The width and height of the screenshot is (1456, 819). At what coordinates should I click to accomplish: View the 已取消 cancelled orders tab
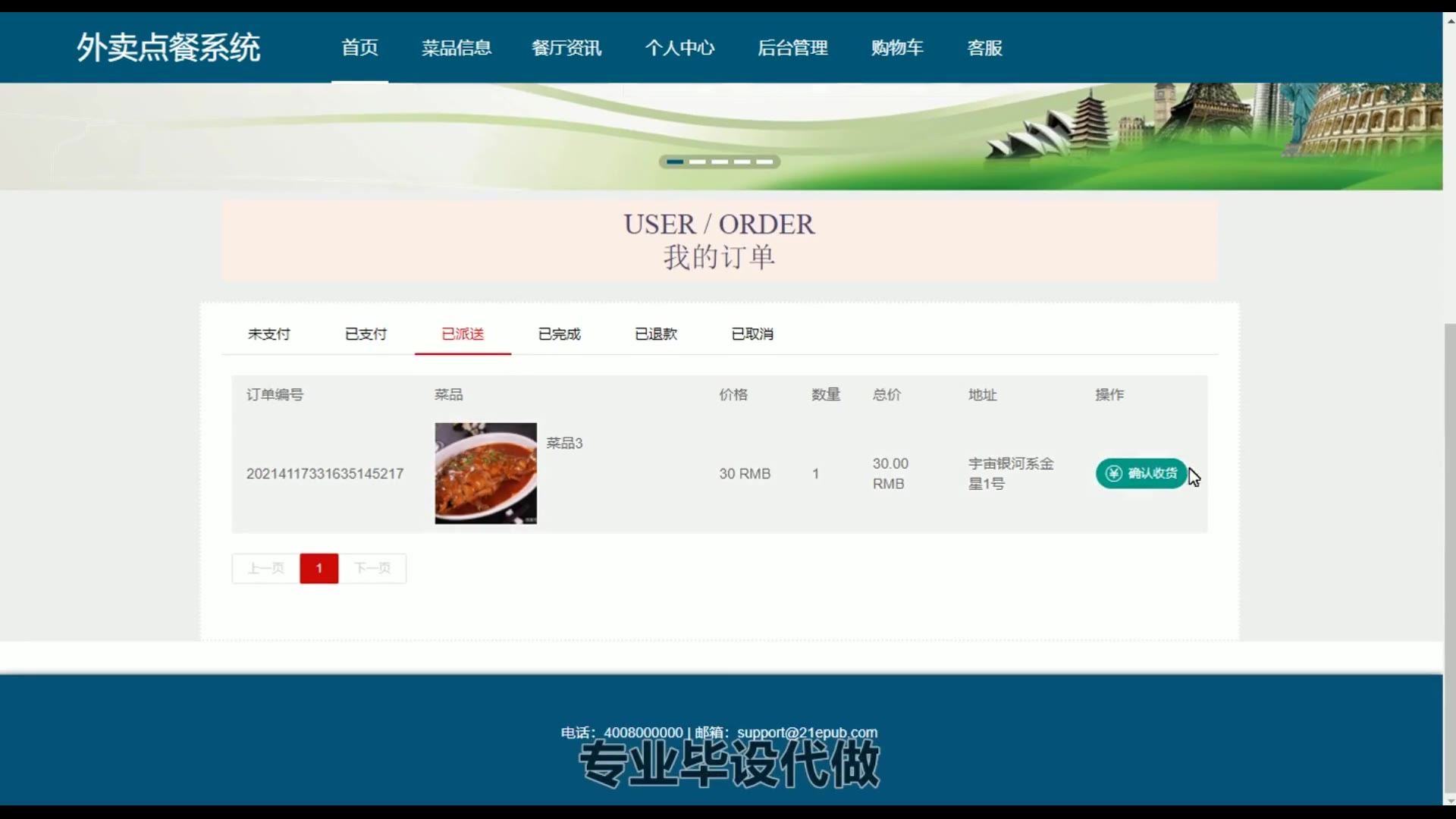click(752, 334)
